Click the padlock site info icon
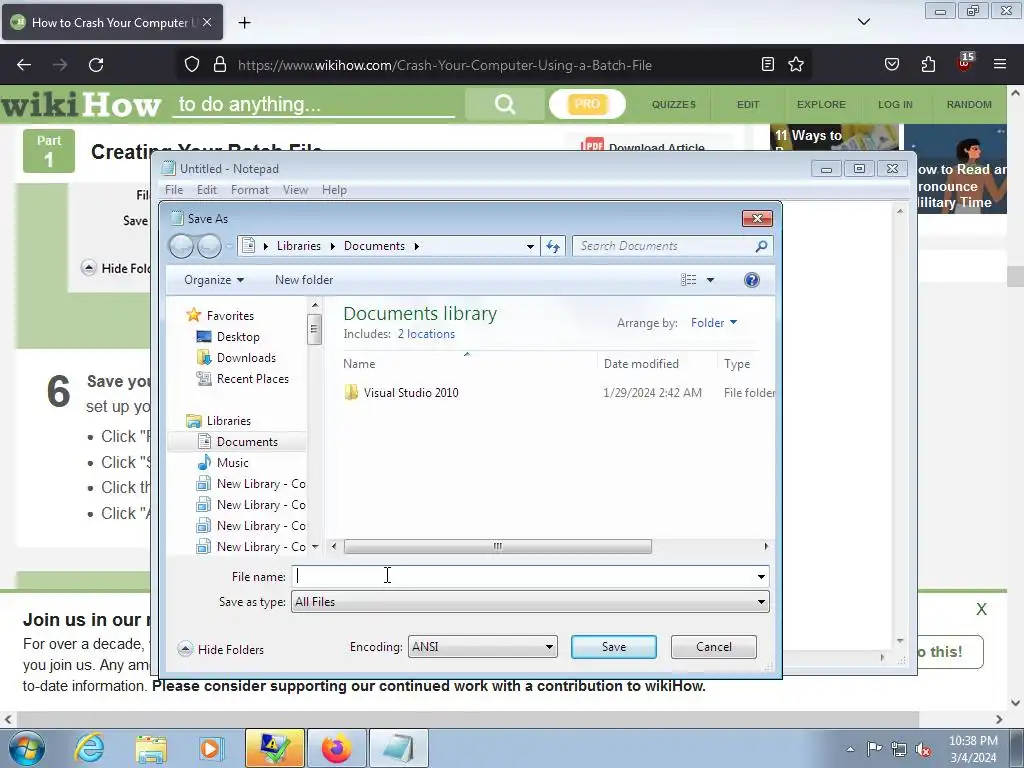1024x768 pixels. 220,65
